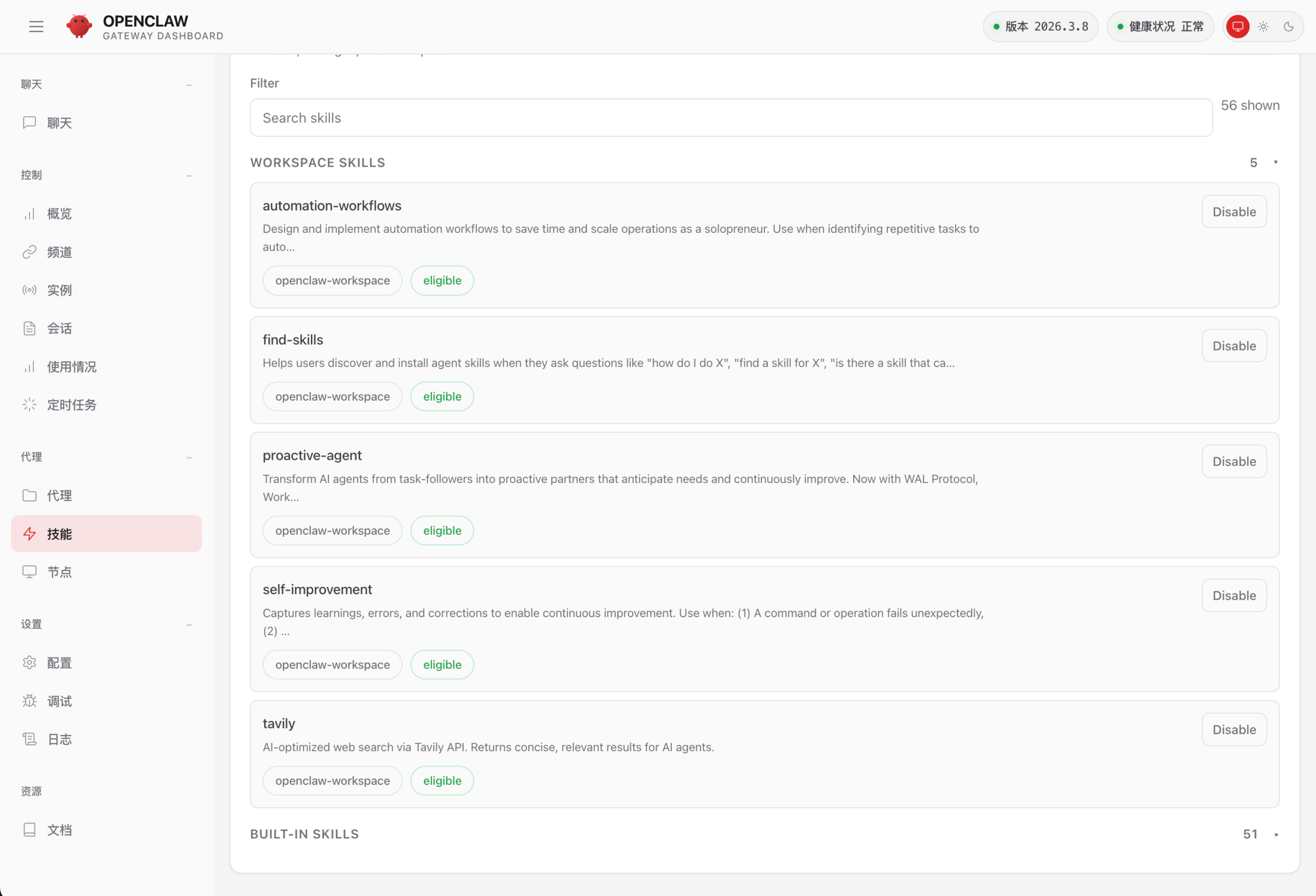Select the system theme monitor icon
Viewport: 1316px width, 896px height.
(x=1237, y=27)
